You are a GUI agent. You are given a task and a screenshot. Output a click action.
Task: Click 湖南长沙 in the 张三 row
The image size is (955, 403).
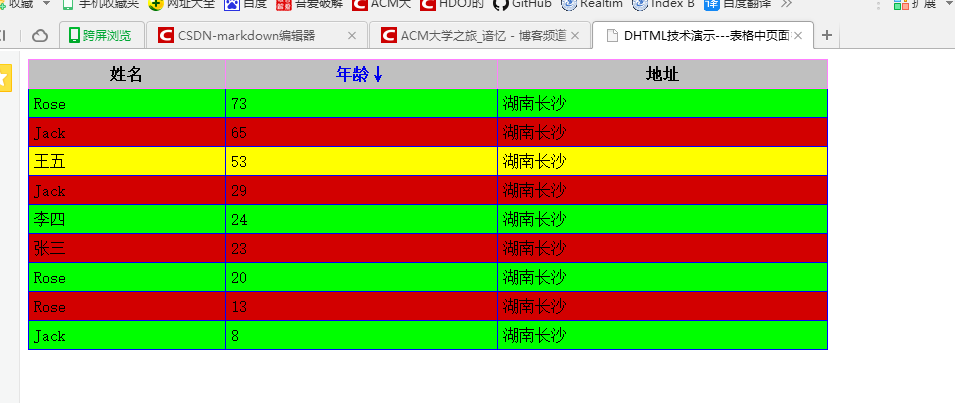pos(534,248)
